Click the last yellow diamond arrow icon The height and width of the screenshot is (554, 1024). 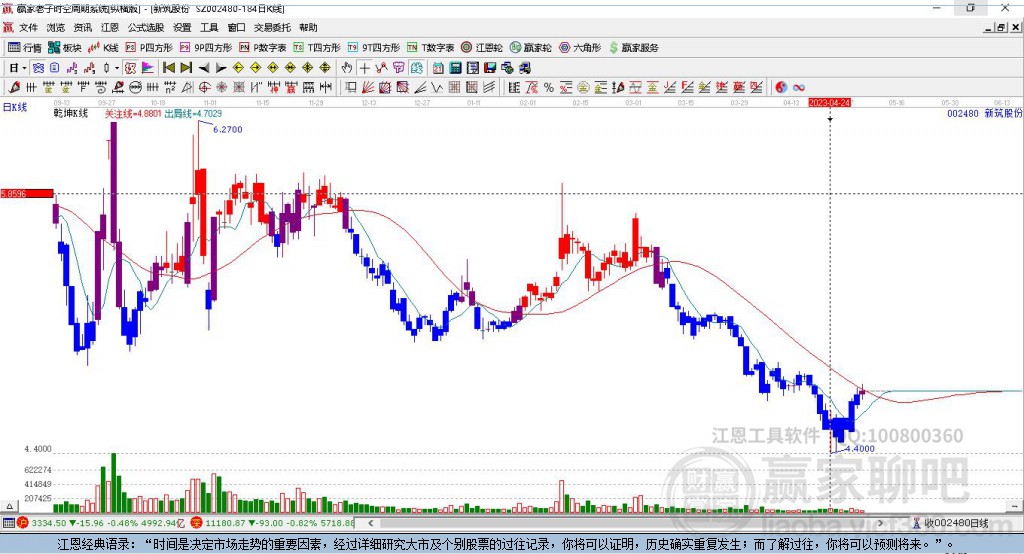[325, 68]
